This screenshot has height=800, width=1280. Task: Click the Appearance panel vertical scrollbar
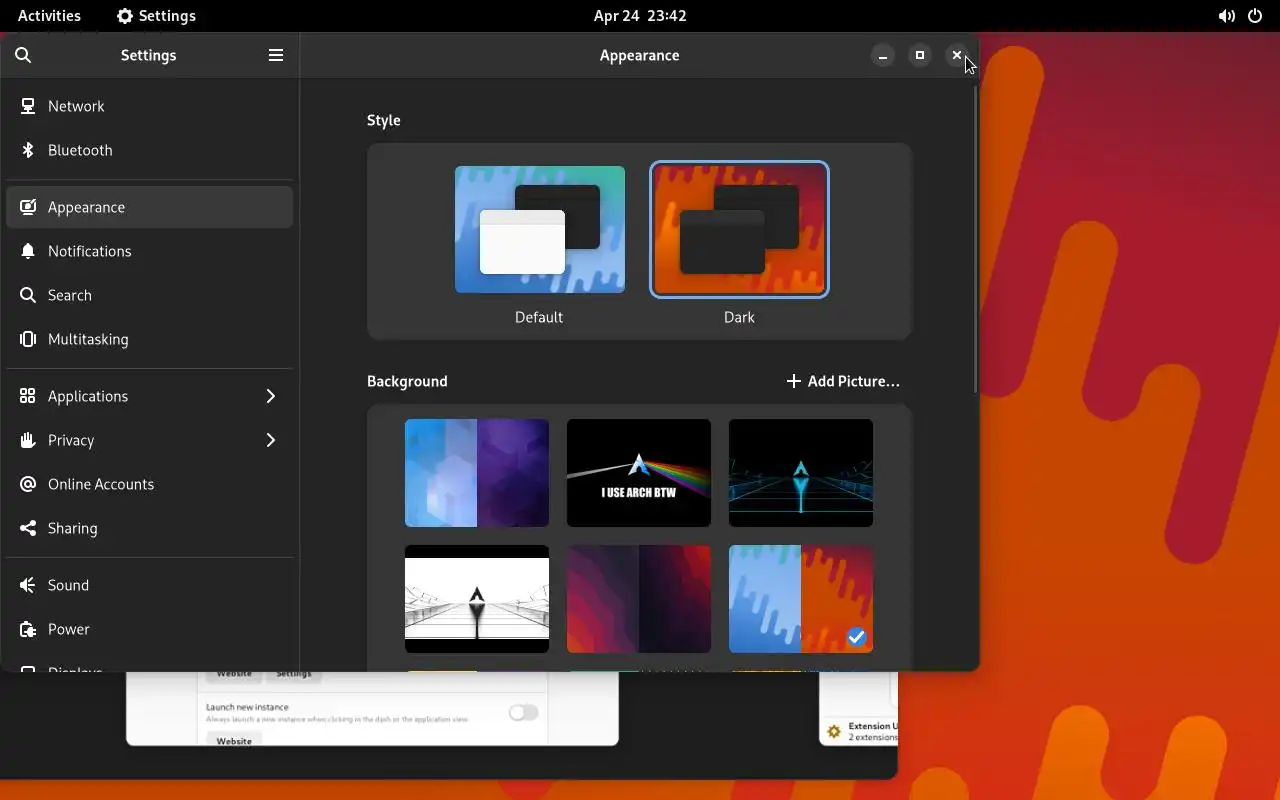point(975,239)
